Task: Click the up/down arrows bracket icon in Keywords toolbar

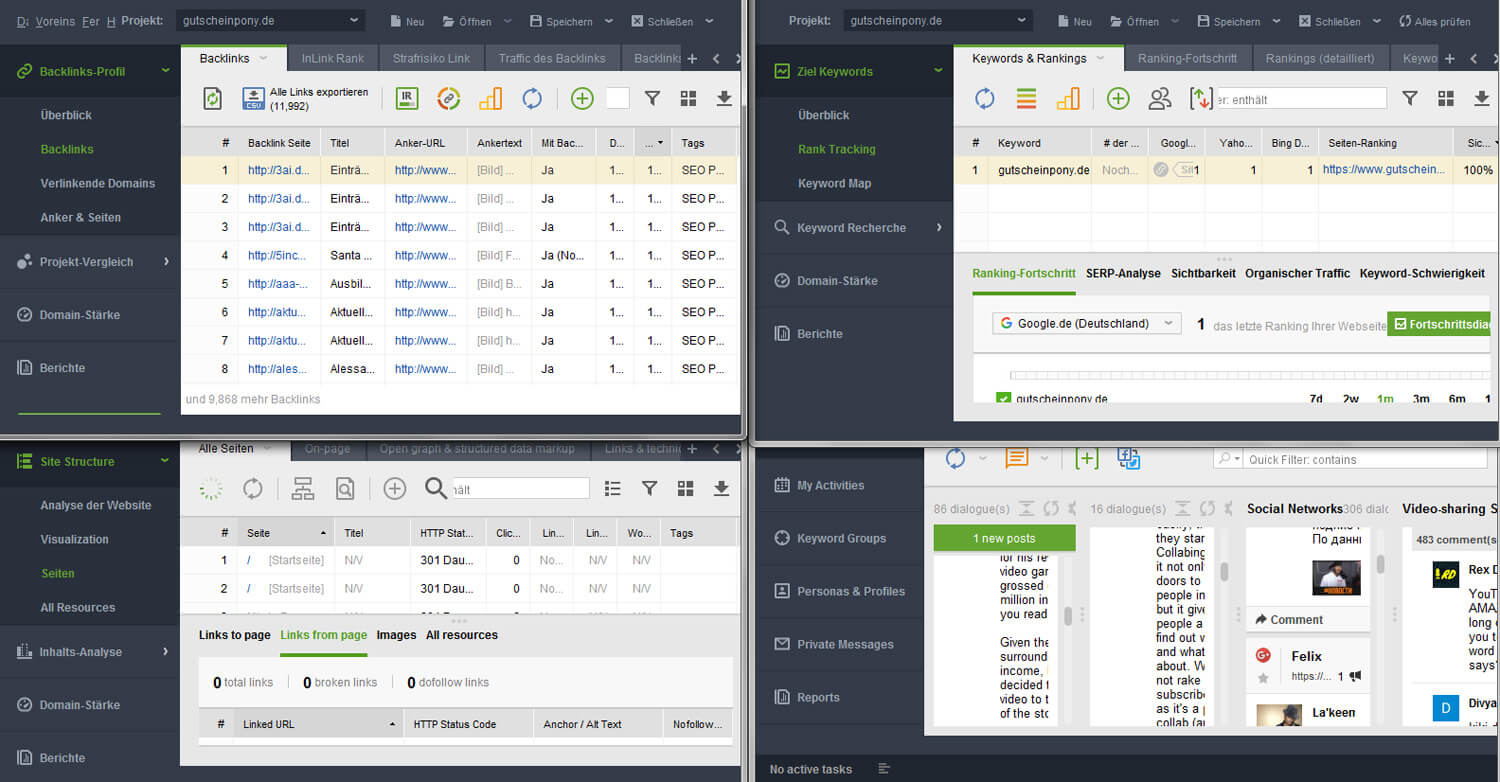Action: [1201, 98]
